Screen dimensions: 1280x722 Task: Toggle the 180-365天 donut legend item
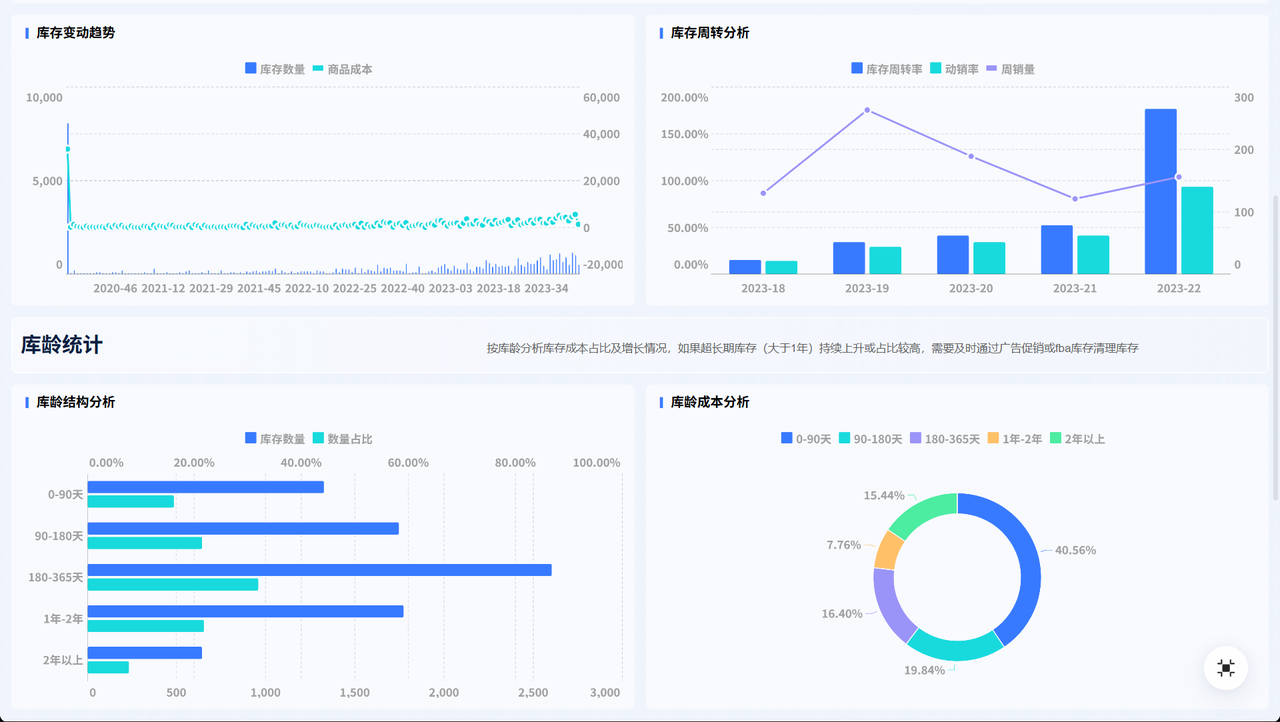coord(945,438)
